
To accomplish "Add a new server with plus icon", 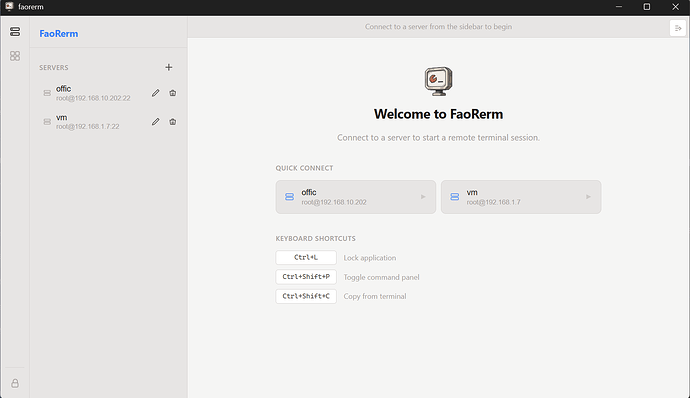I will click(169, 67).
